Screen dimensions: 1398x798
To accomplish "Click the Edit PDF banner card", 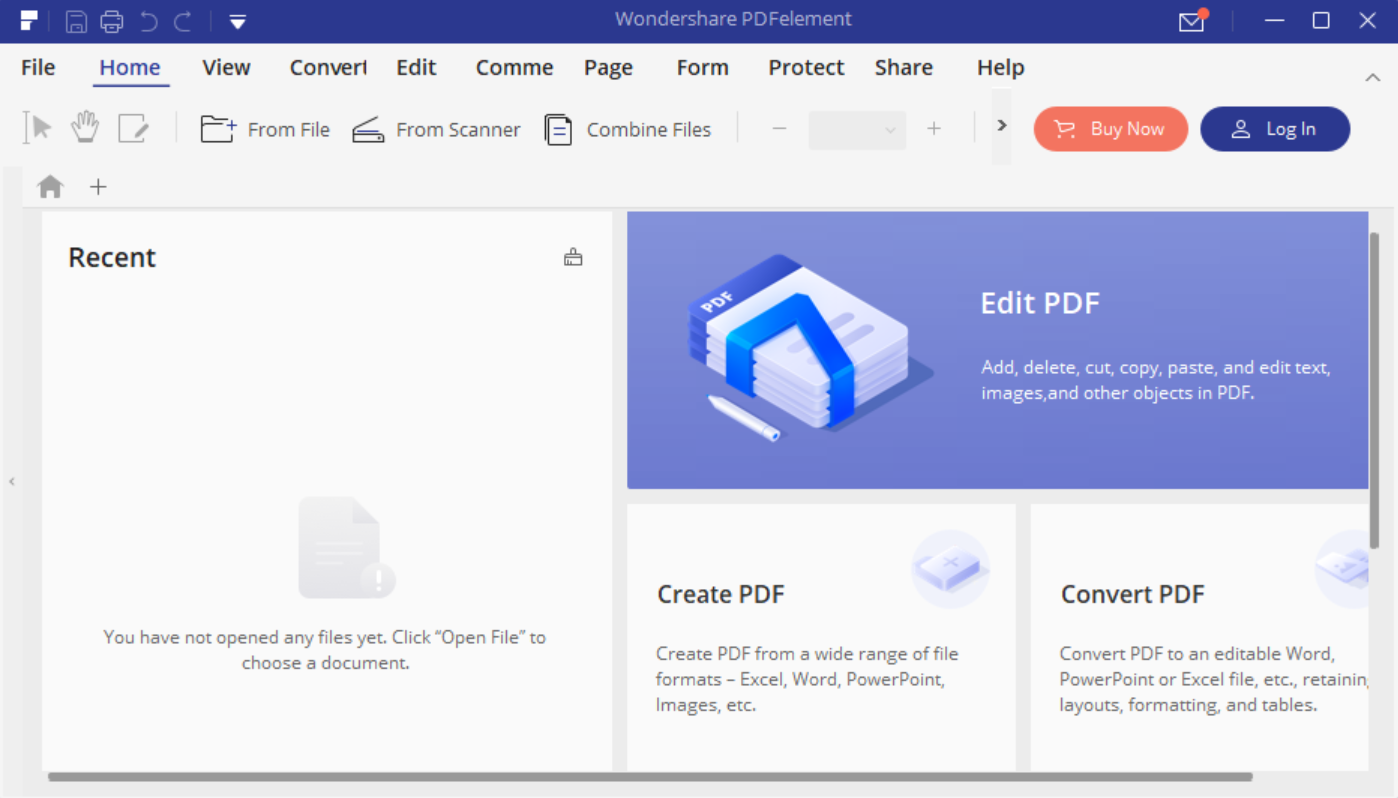I will click(x=997, y=350).
